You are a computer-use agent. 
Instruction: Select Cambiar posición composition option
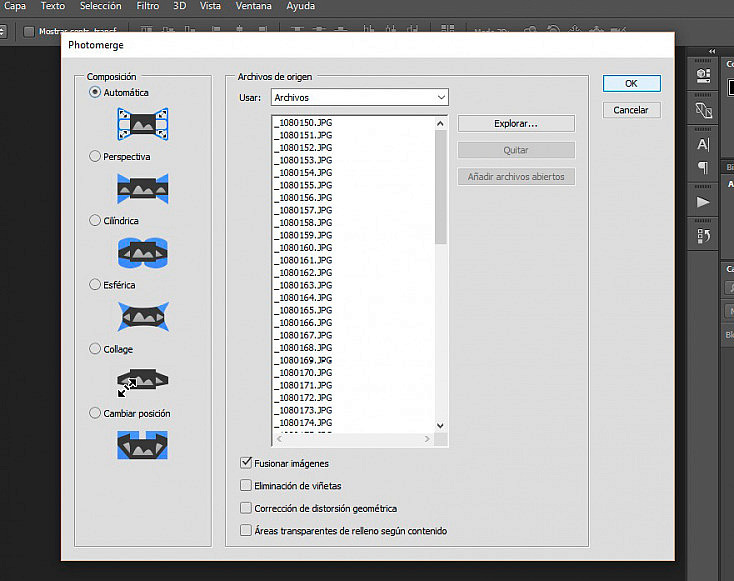coord(95,413)
